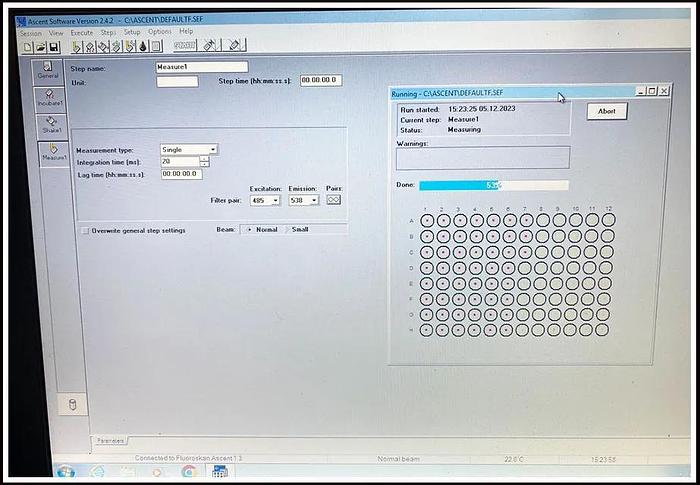Expand the Measurement type Single dropdown
Viewport: 700px width, 485px height.
coord(213,149)
